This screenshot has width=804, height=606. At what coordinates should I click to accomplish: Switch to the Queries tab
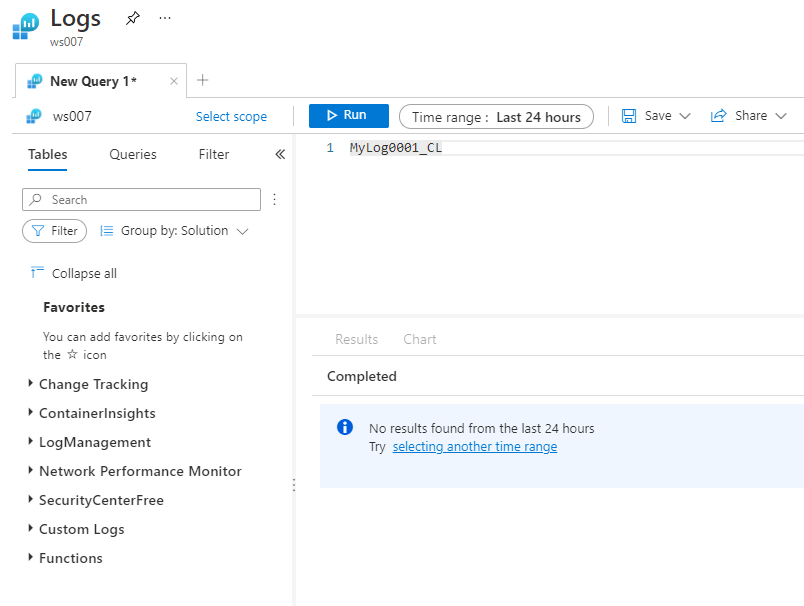[133, 154]
